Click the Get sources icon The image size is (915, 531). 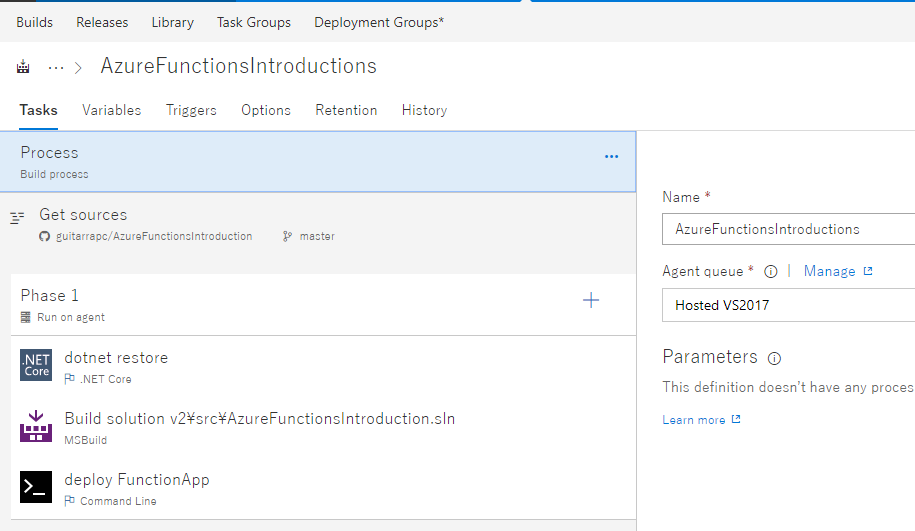click(x=17, y=216)
